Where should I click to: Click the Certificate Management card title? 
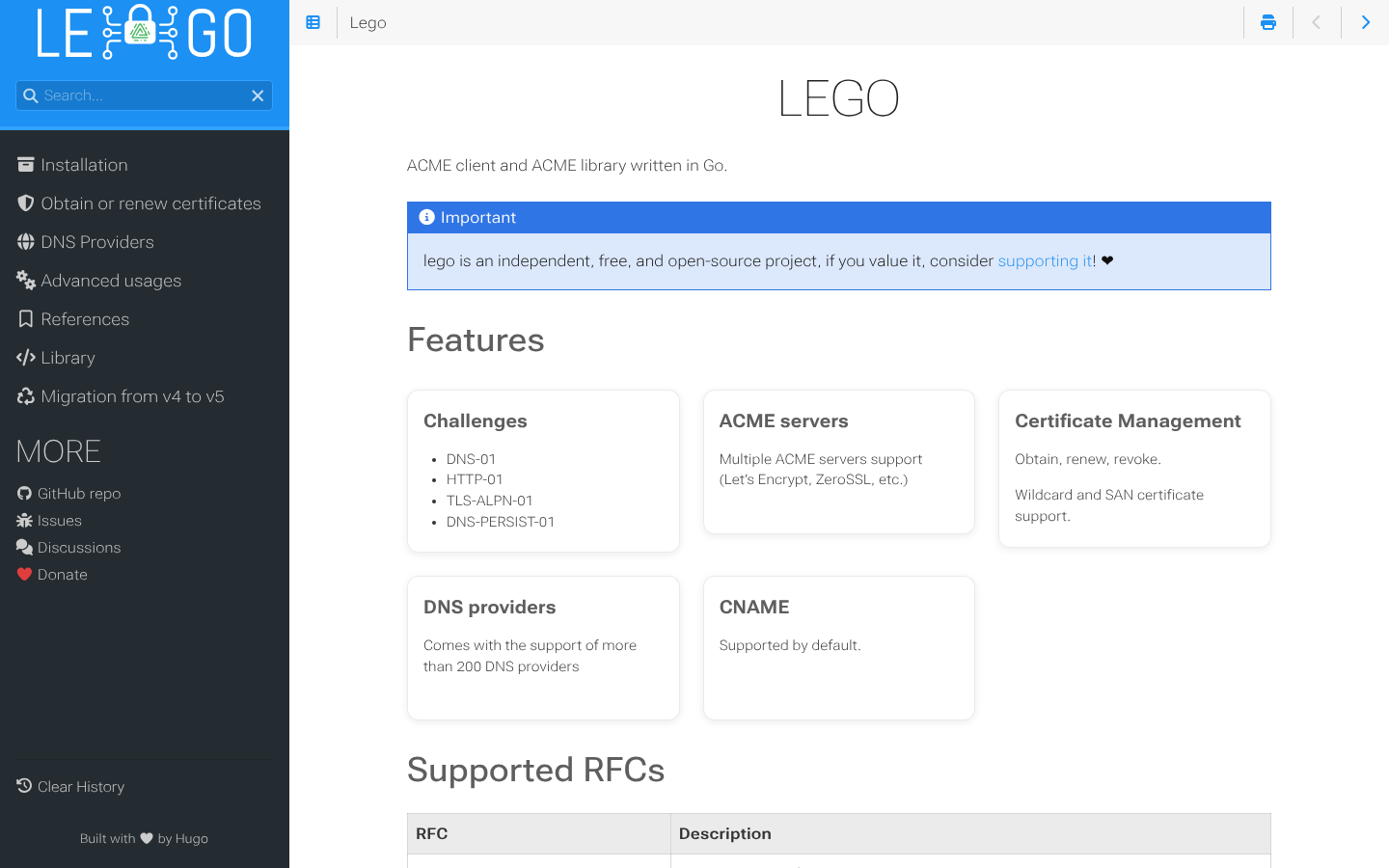[1128, 421]
